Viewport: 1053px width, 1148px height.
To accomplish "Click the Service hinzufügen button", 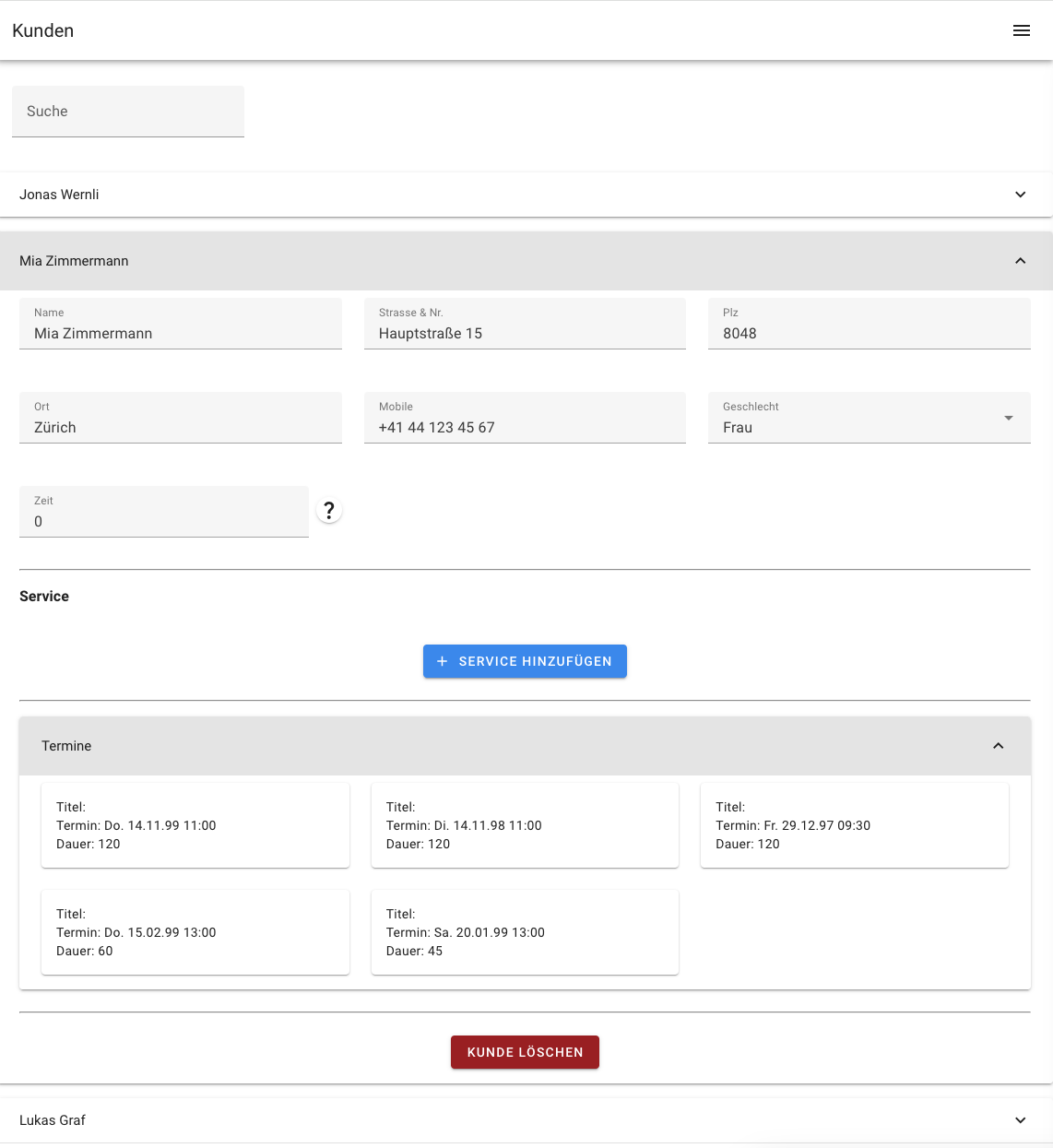I will tap(525, 661).
